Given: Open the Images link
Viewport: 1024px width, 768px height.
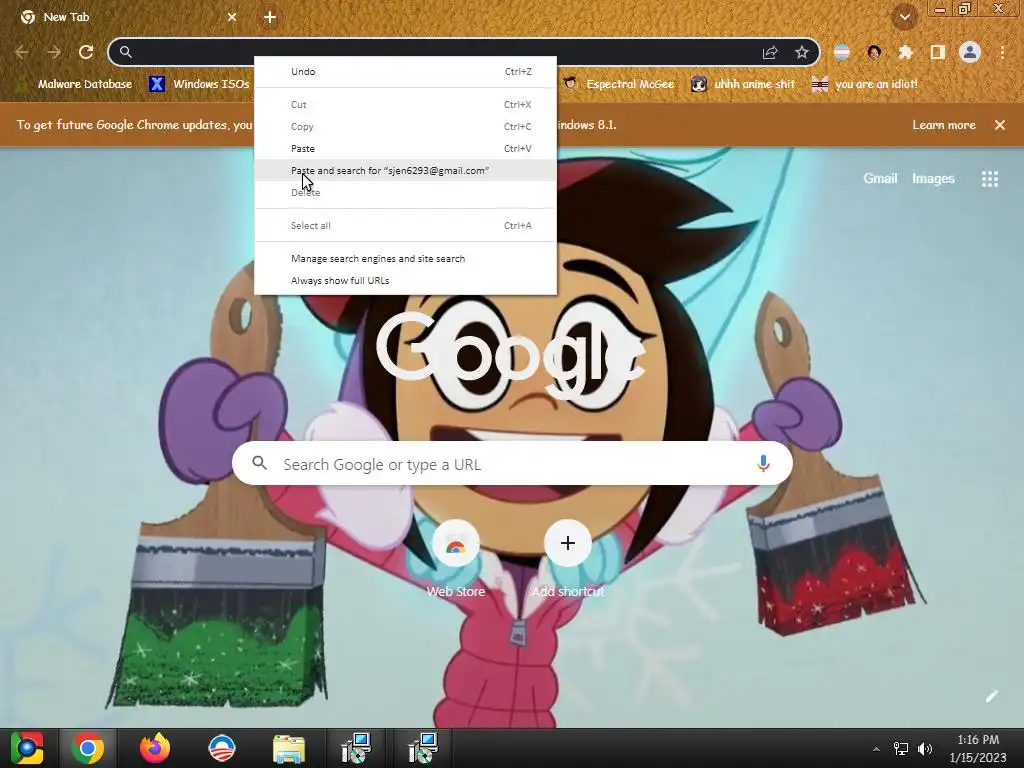Looking at the screenshot, I should point(933,178).
